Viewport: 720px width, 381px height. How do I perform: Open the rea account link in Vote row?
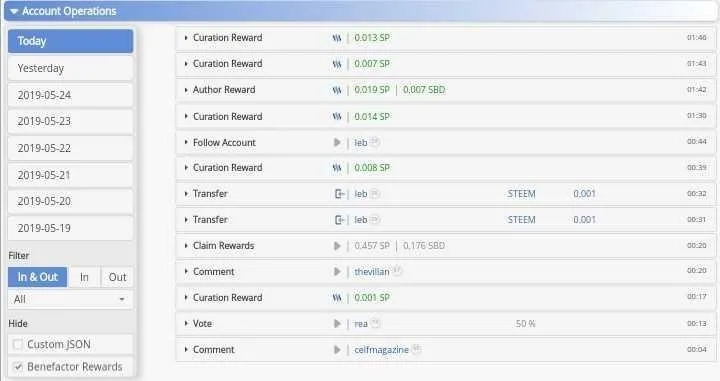tap(360, 324)
